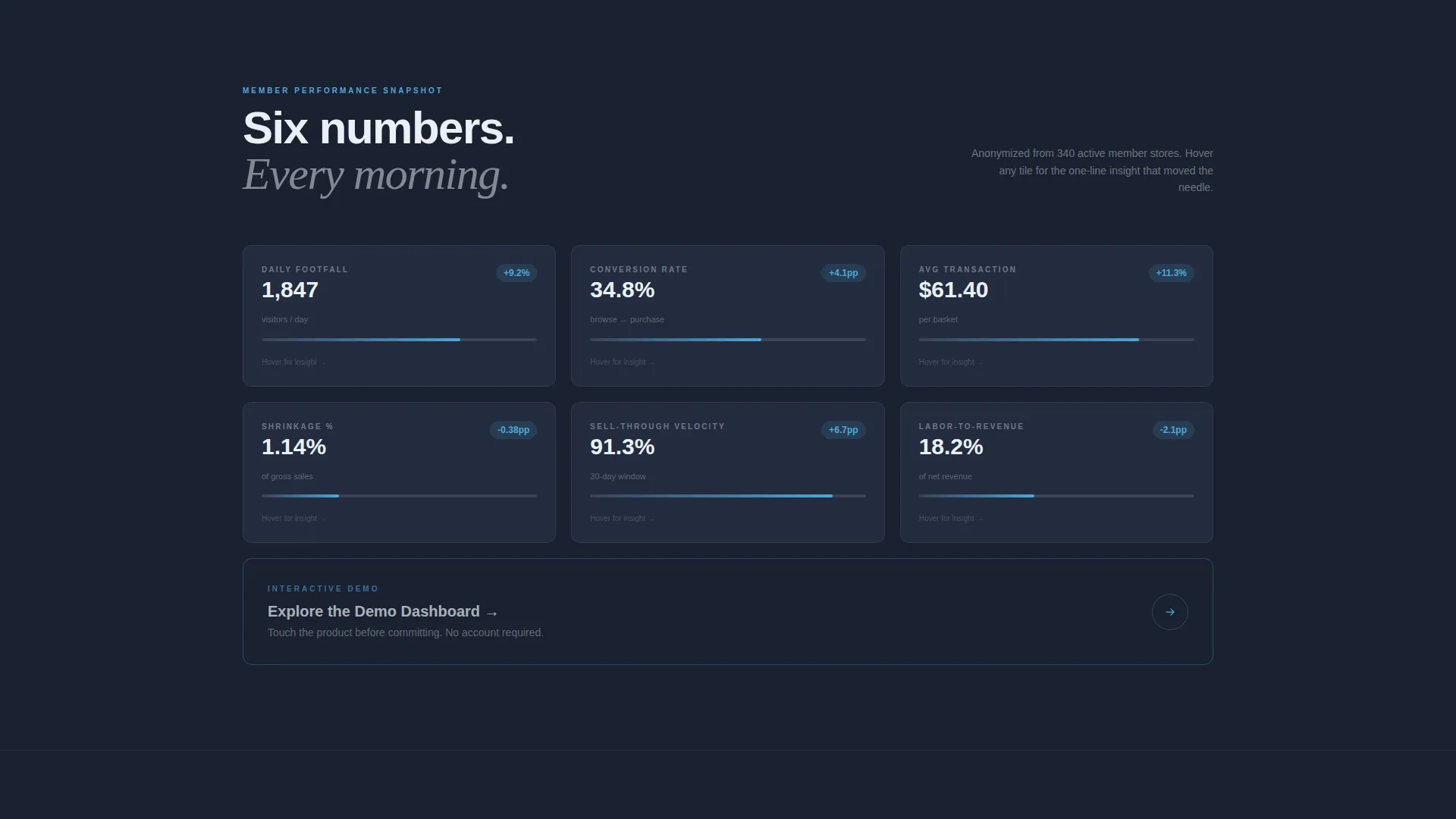
Task: Click the 'Anonymized from 340 active member stores' paragraph
Action: [1092, 171]
